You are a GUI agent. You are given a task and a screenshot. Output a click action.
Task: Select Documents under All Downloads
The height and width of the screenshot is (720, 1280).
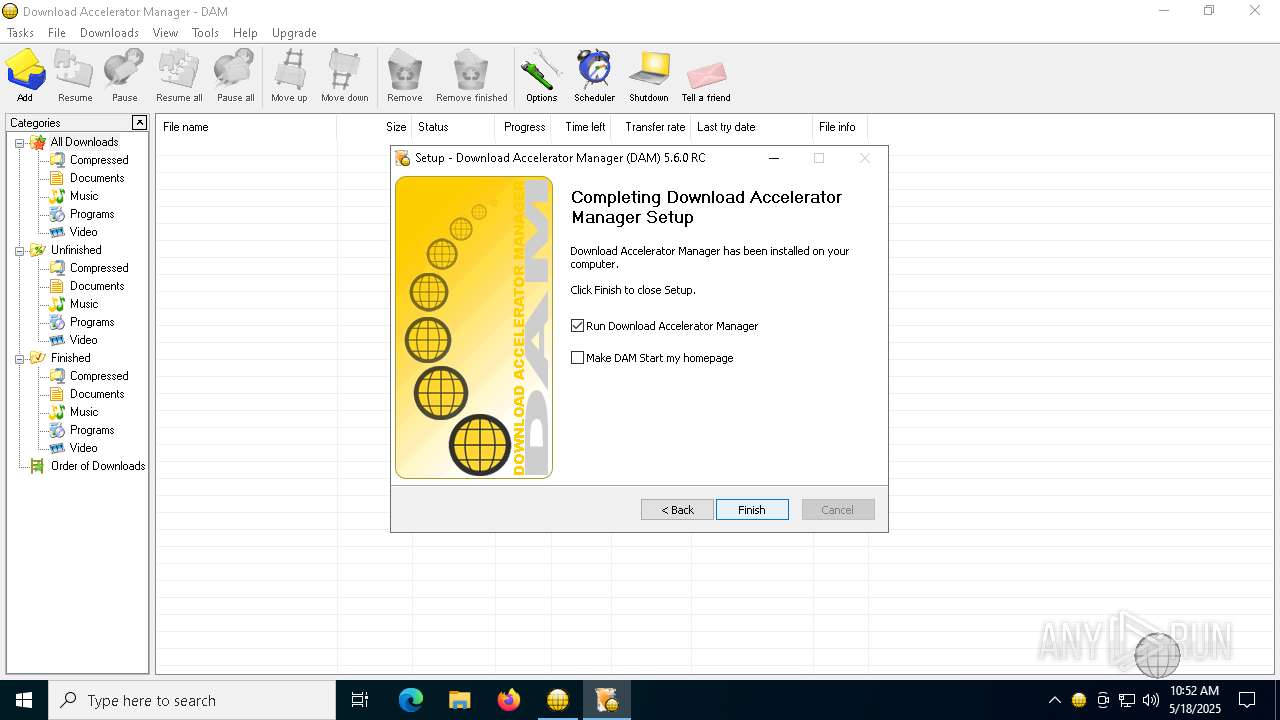click(97, 178)
